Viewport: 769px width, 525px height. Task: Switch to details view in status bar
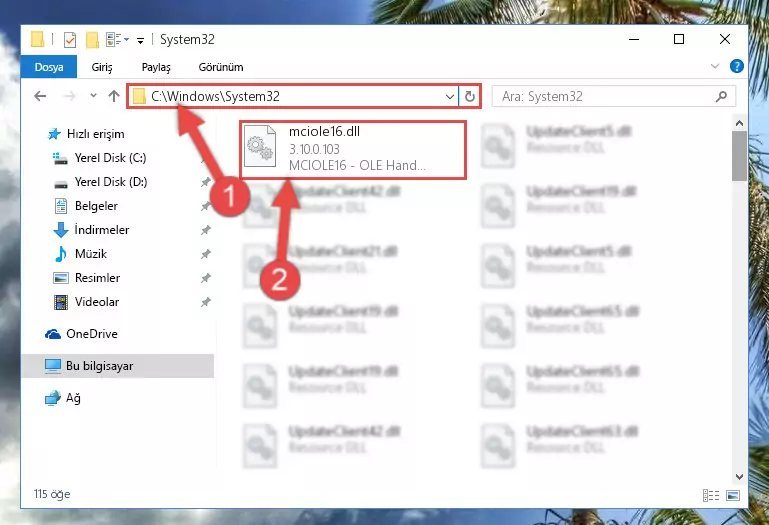click(711, 496)
